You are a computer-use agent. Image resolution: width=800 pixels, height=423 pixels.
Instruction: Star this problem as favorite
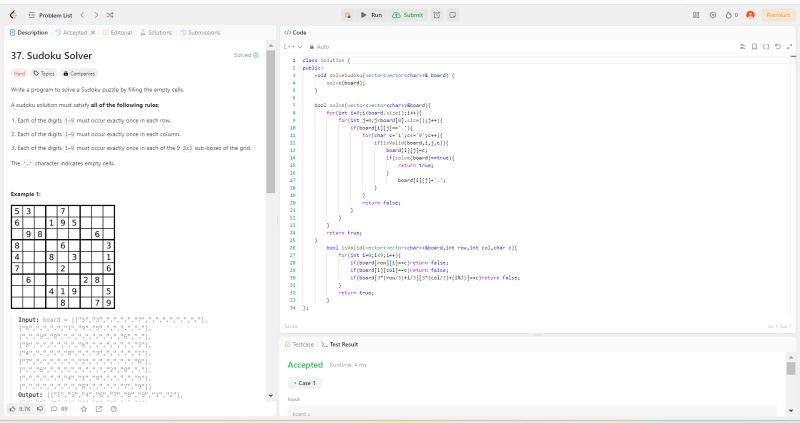click(x=84, y=409)
